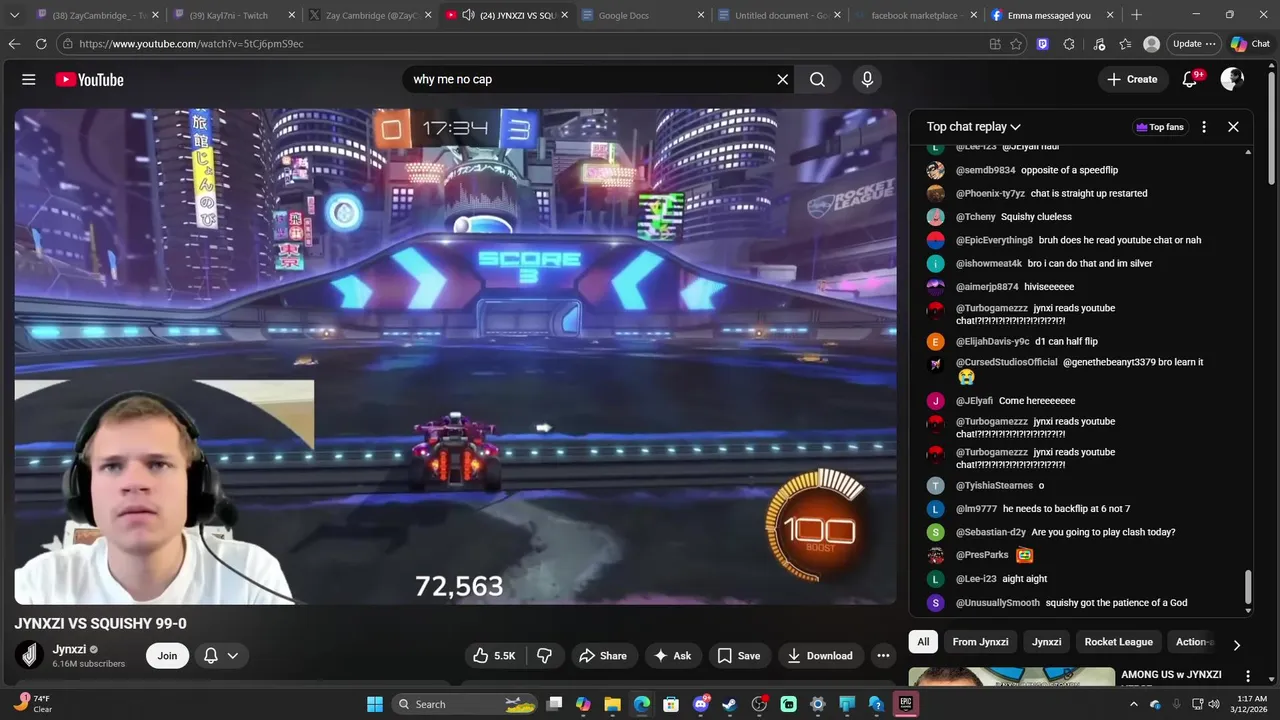The width and height of the screenshot is (1280, 720).
Task: Open the YouTube notifications bell
Action: click(1190, 79)
